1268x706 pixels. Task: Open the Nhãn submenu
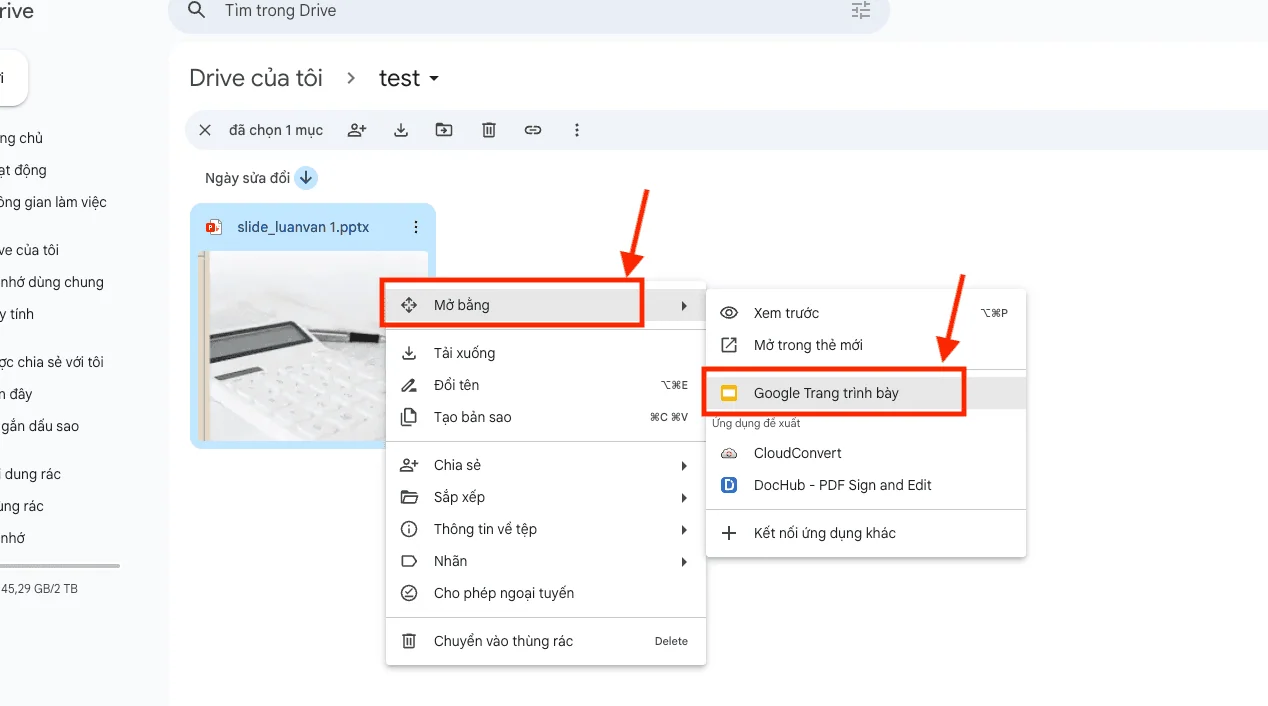click(x=546, y=561)
